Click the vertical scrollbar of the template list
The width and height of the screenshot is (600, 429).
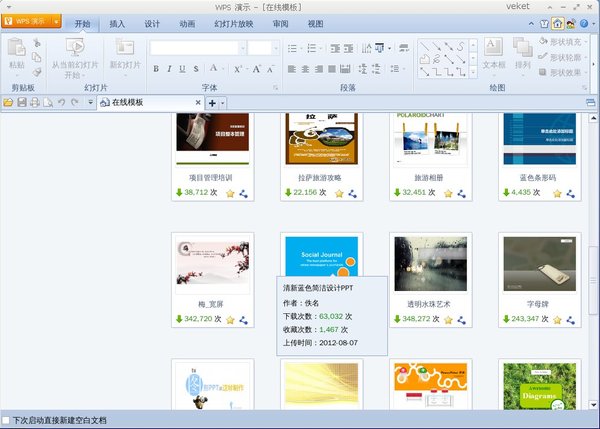[593, 260]
